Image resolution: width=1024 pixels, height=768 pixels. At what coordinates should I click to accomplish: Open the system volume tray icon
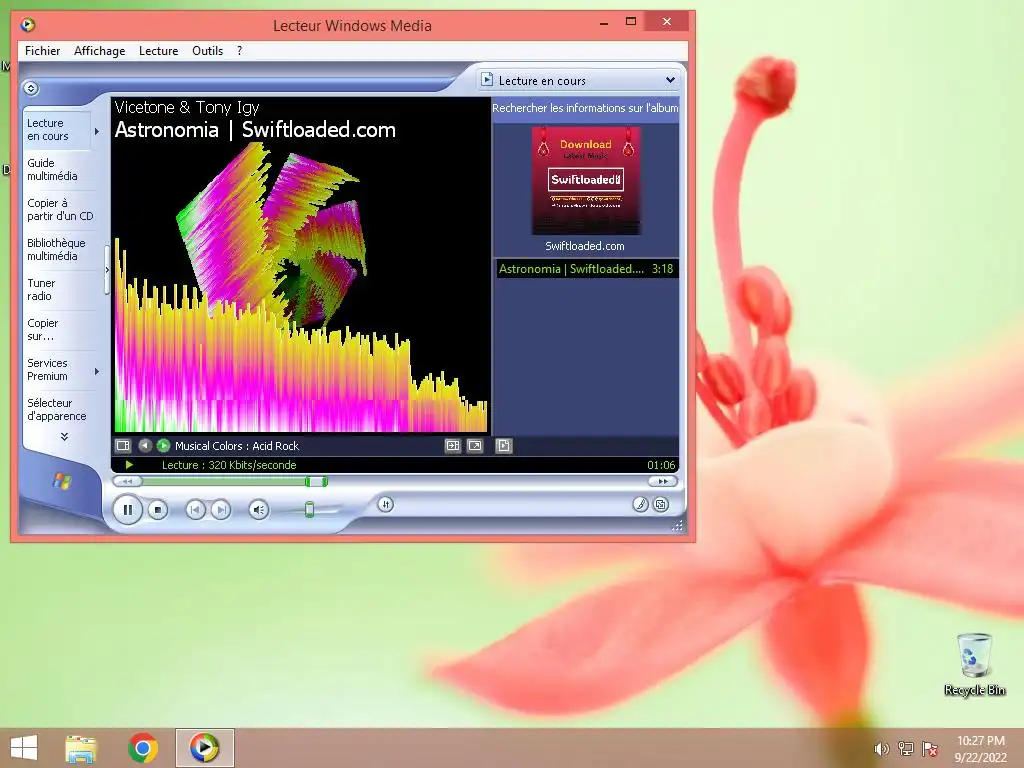tap(881, 749)
